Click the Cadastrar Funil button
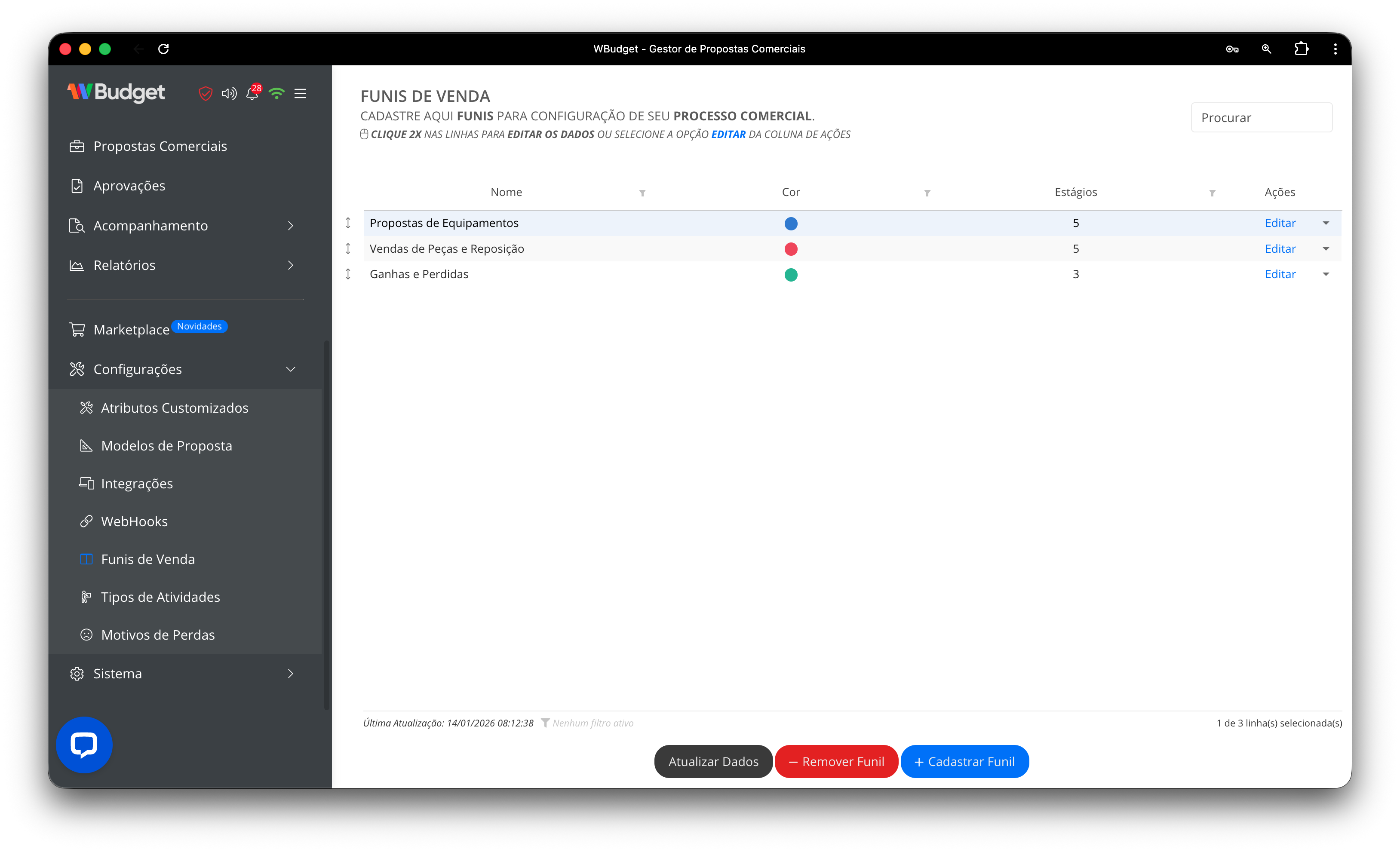This screenshot has width=1400, height=852. [964, 762]
